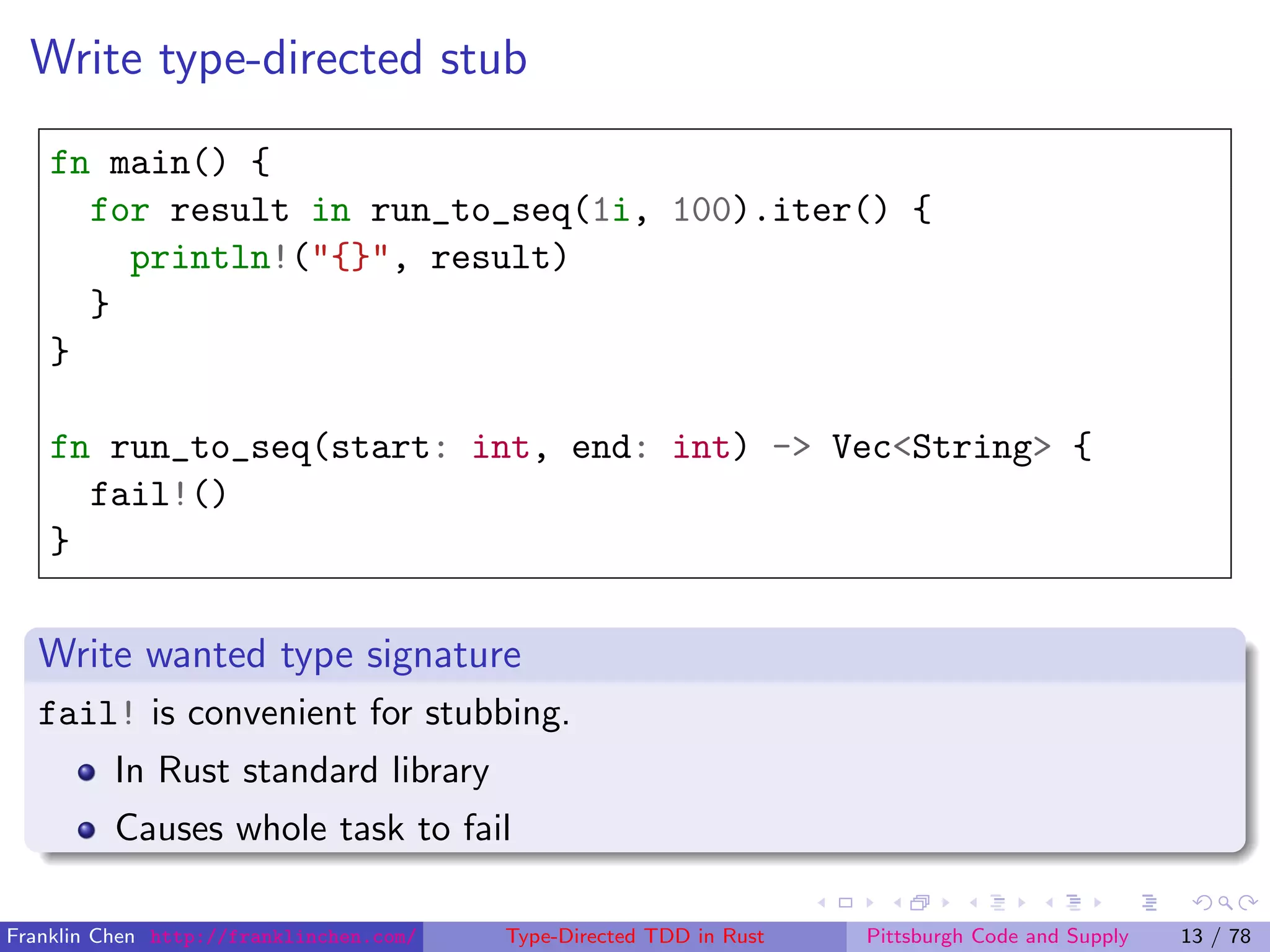Go to next slide using right arrow beside slide rectangle icon

click(x=869, y=903)
